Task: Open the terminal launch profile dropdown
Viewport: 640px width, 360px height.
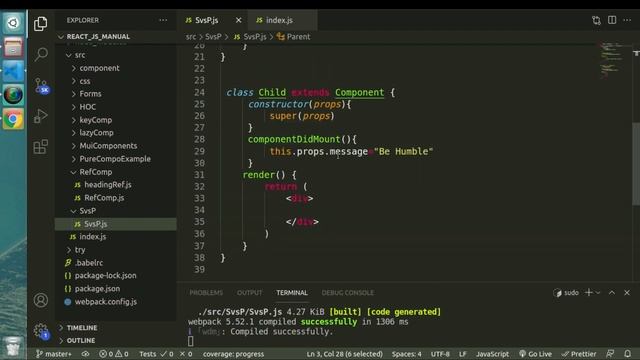Action: pyautogui.click(x=598, y=293)
